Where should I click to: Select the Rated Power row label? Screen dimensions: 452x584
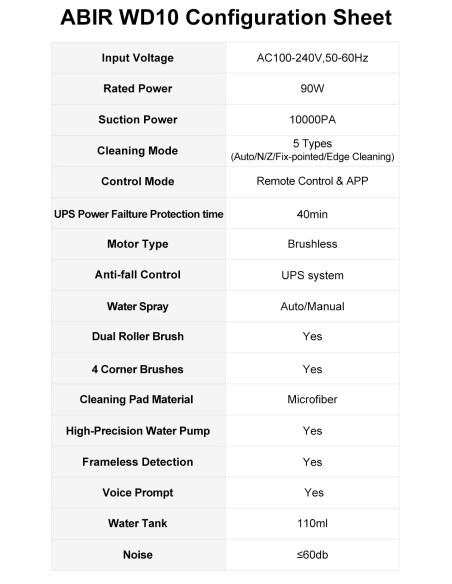coord(138,88)
